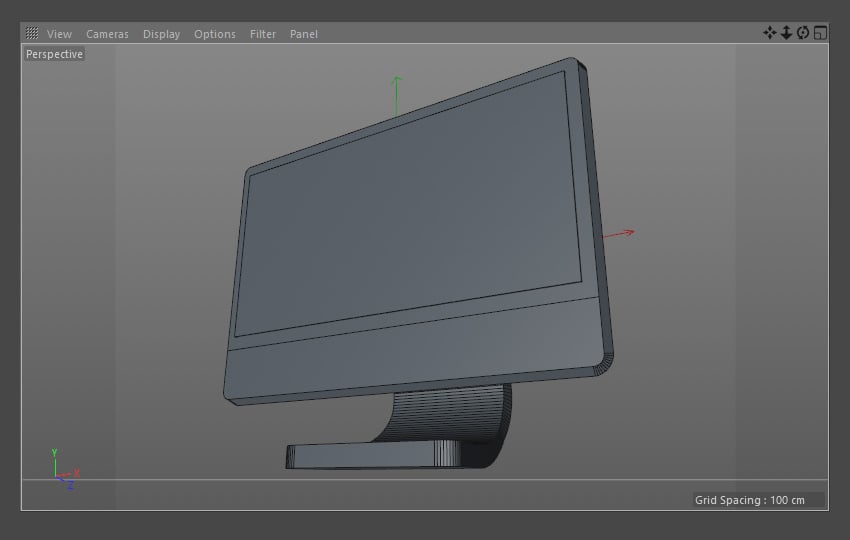Open the Options menu
850x540 pixels.
(215, 34)
